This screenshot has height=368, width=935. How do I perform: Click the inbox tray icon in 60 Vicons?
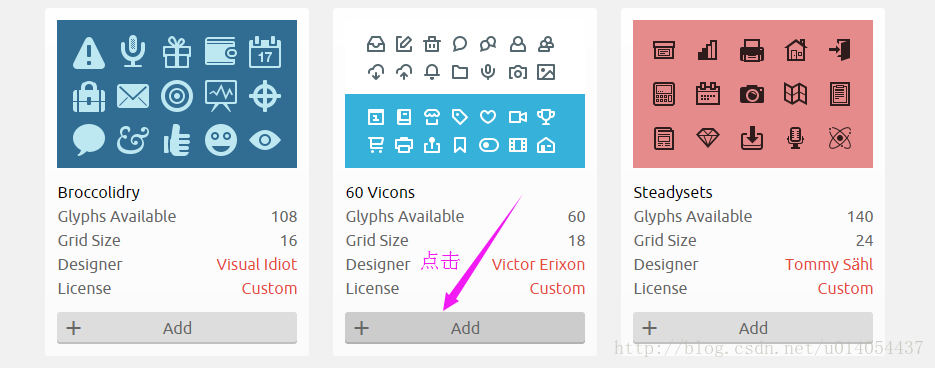pos(376,44)
